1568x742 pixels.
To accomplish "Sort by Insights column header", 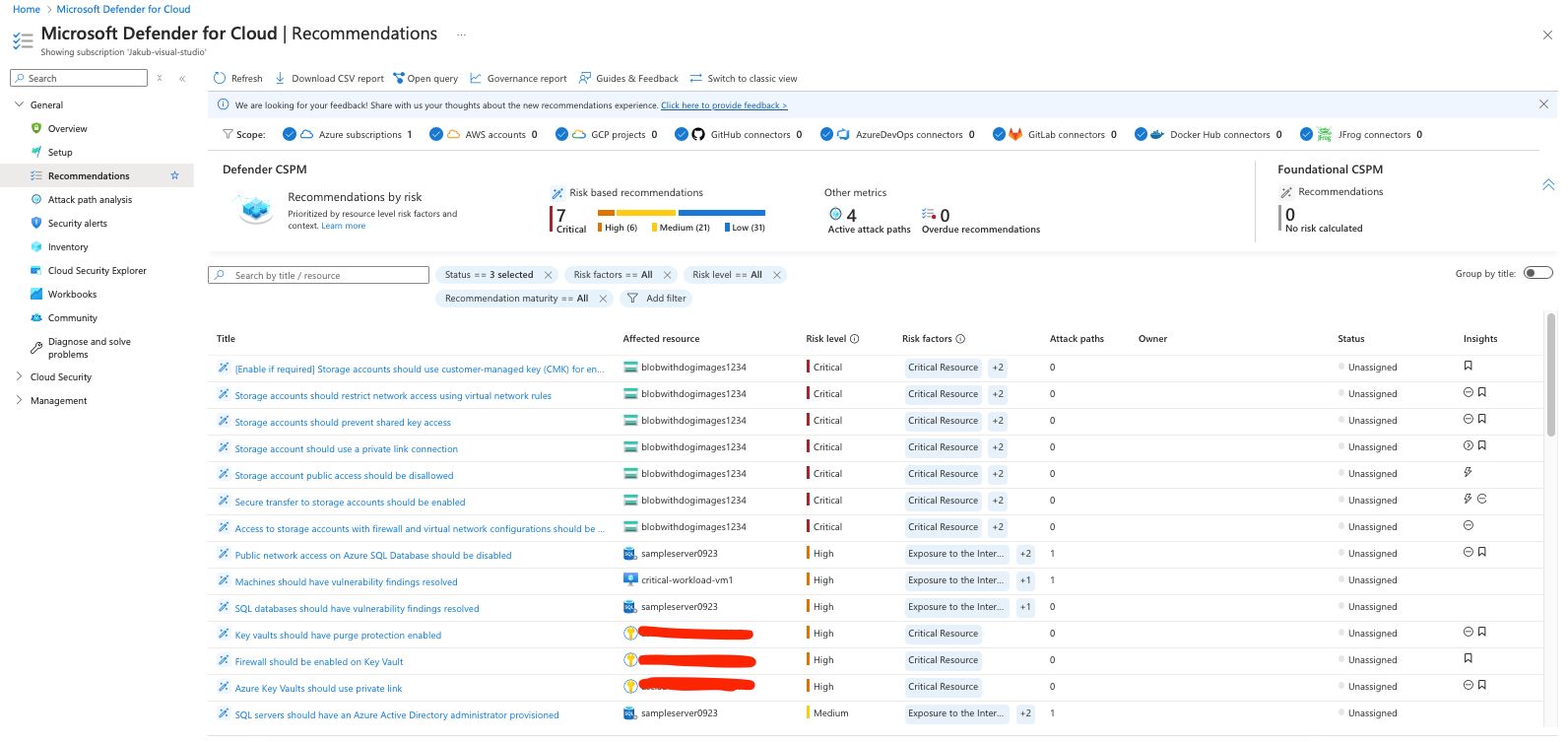I will (1480, 339).
